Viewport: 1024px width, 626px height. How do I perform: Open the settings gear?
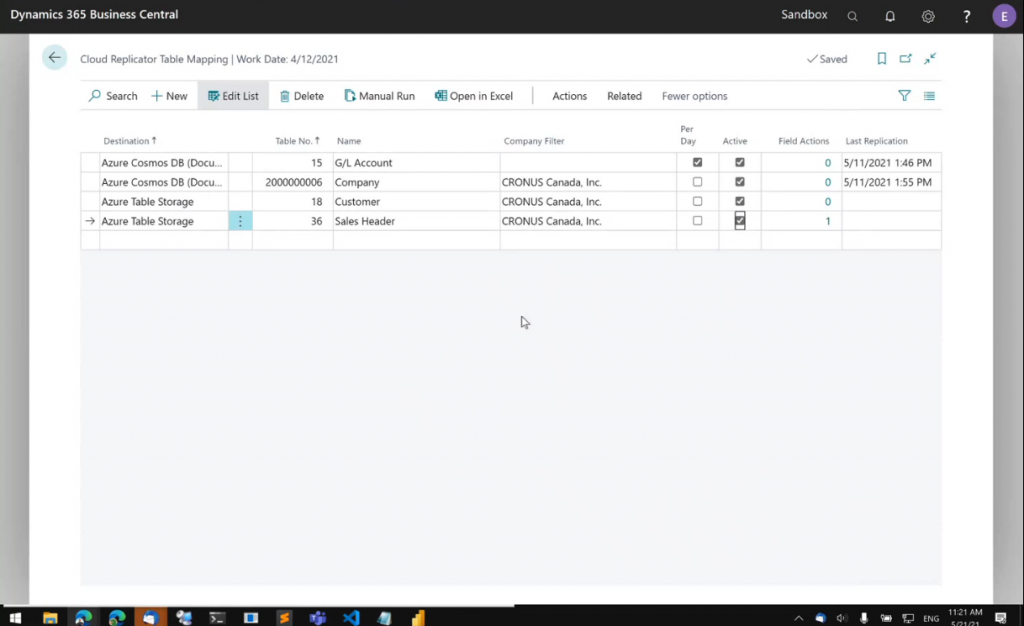tap(928, 16)
